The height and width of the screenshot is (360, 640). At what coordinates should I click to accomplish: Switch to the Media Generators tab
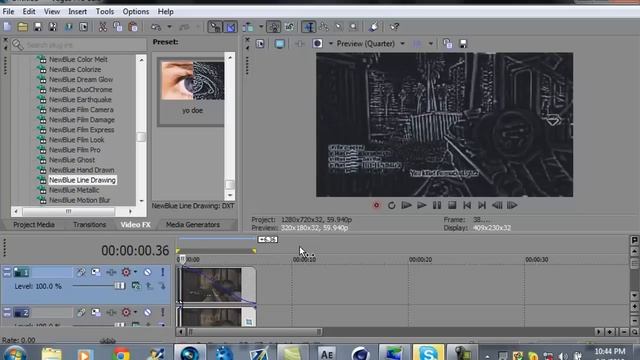click(193, 224)
